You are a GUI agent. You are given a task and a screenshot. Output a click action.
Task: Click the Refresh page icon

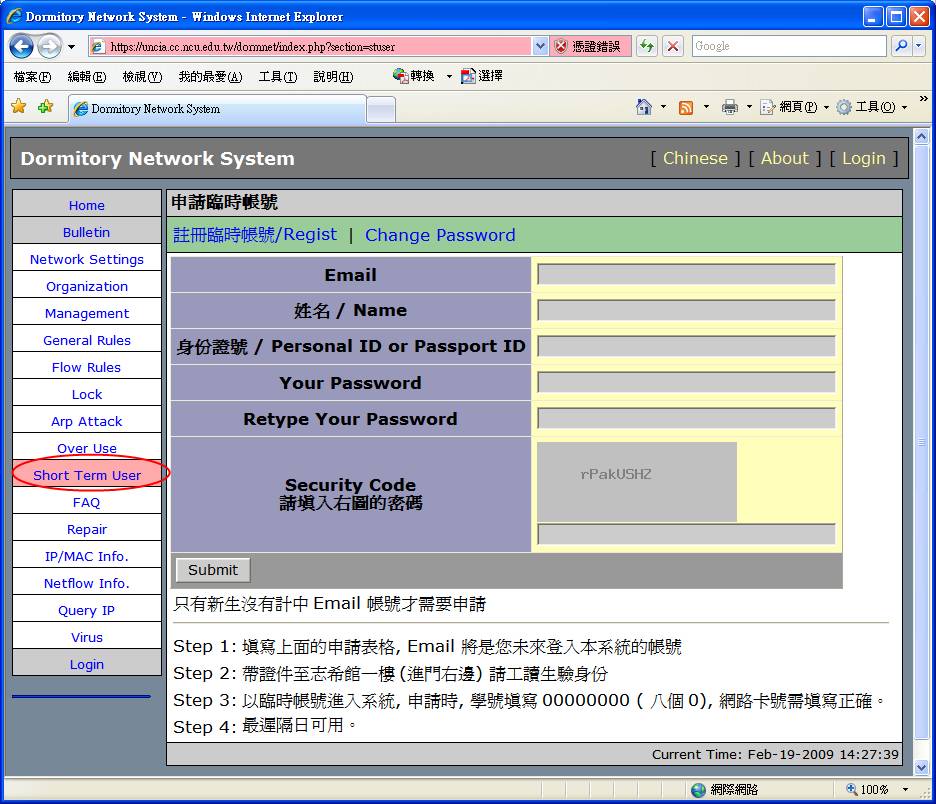(647, 46)
